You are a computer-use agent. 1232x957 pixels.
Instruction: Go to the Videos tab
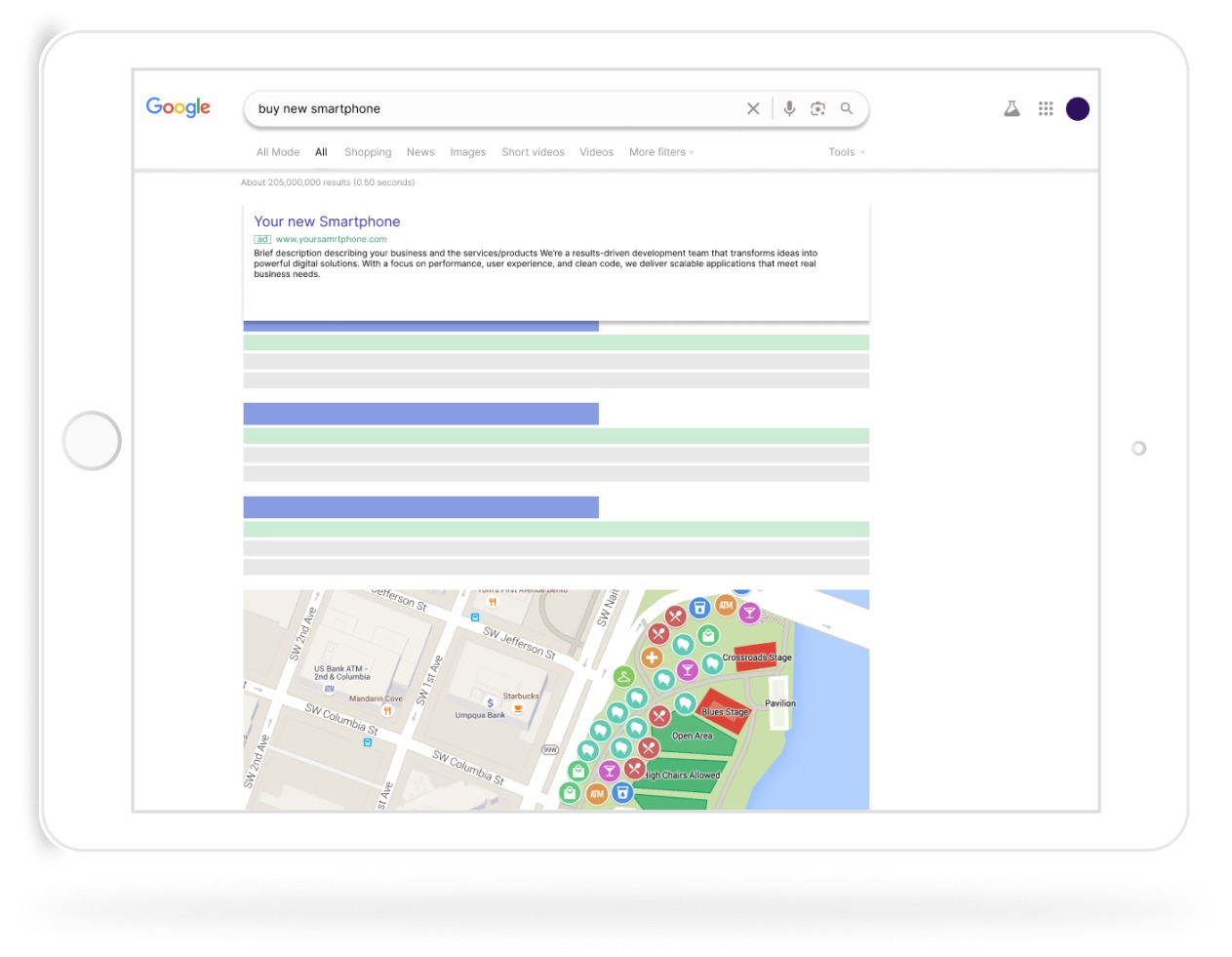click(x=596, y=152)
